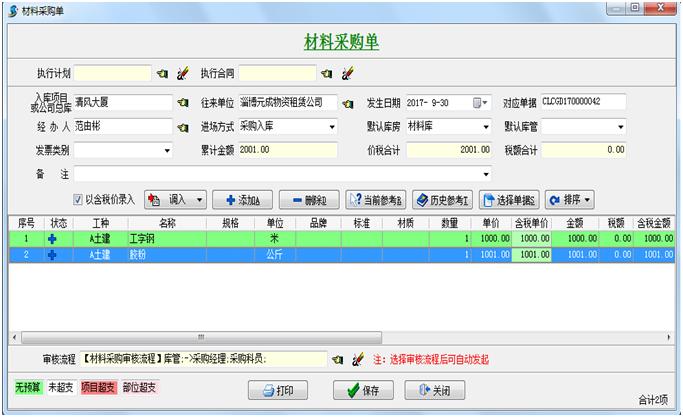
Task: Click the plus status icon in row 2
Action: 52,255
